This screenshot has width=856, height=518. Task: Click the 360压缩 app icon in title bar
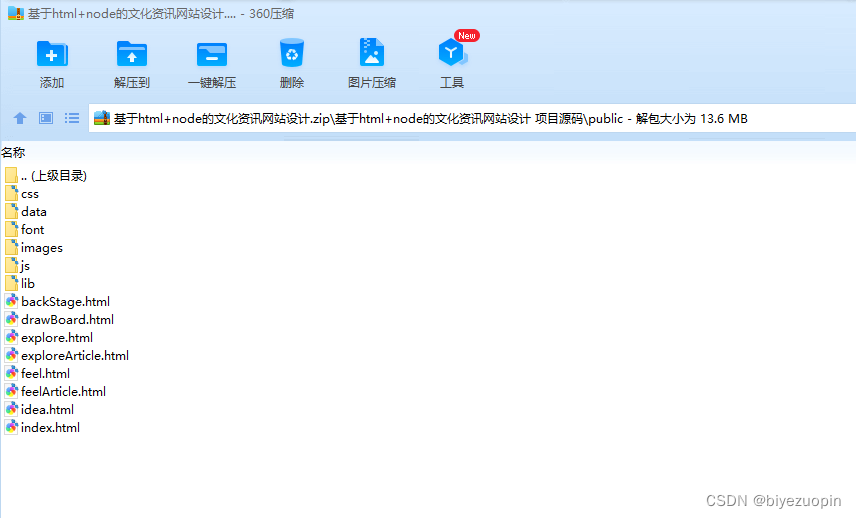pos(16,13)
